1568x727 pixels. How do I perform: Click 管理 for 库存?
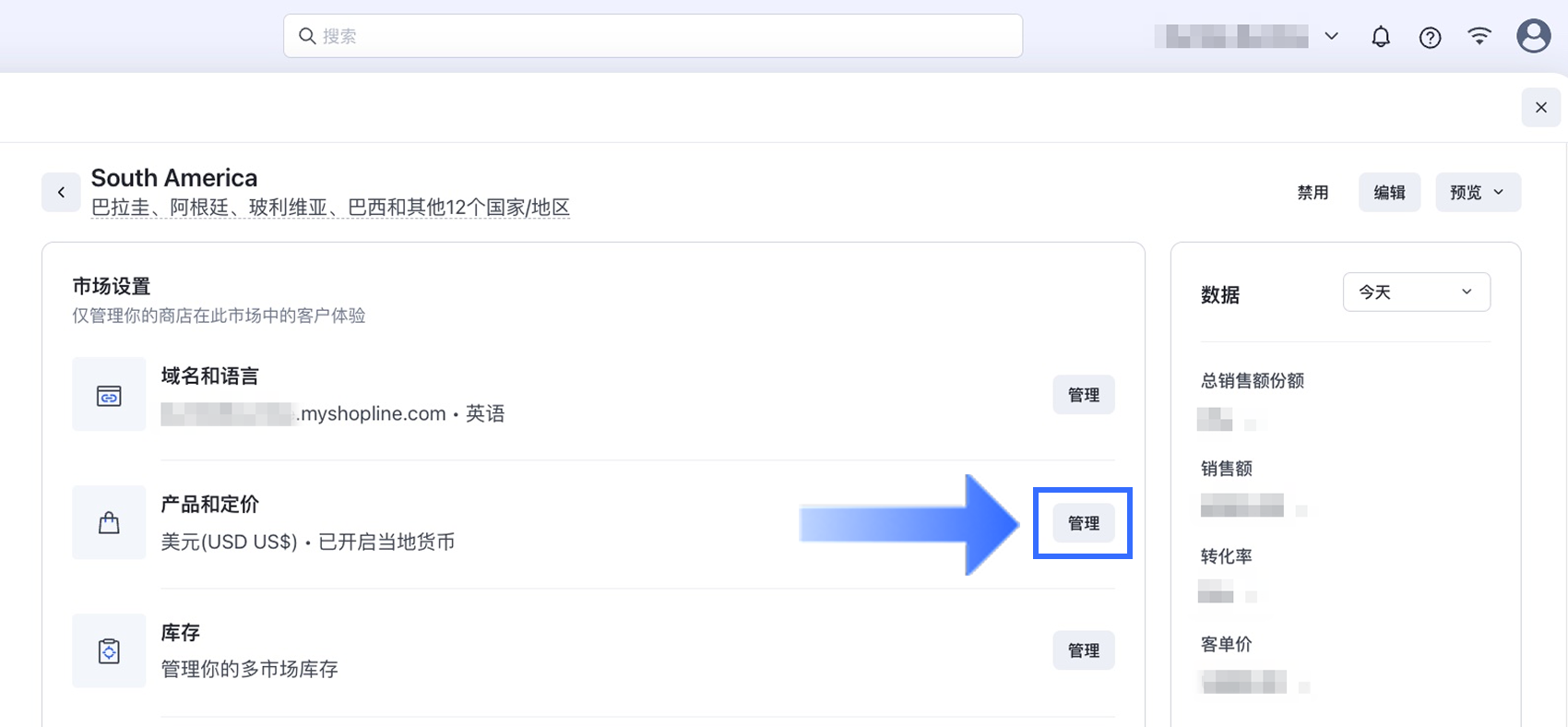click(x=1084, y=650)
